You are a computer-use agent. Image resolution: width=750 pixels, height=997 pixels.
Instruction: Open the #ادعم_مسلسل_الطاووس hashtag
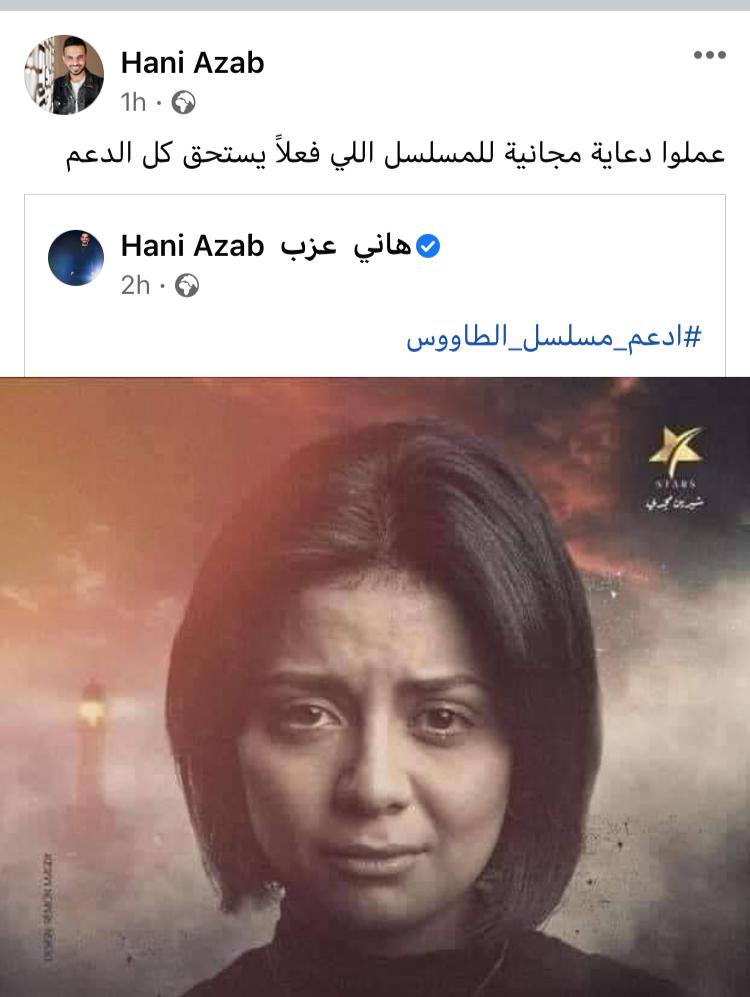[x=553, y=336]
